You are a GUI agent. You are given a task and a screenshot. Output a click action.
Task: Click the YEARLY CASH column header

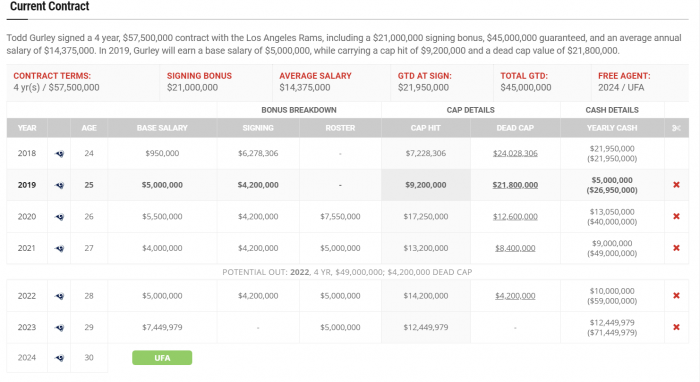[x=612, y=128]
